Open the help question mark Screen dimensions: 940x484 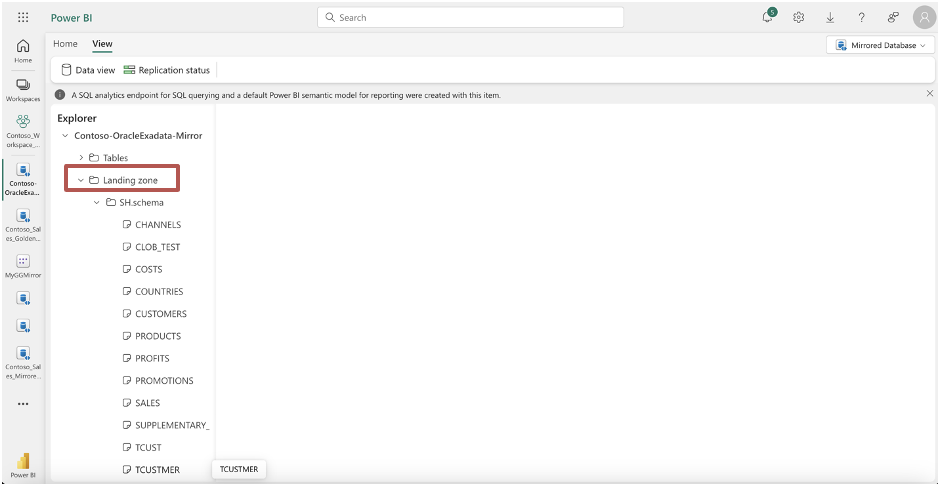(x=861, y=17)
